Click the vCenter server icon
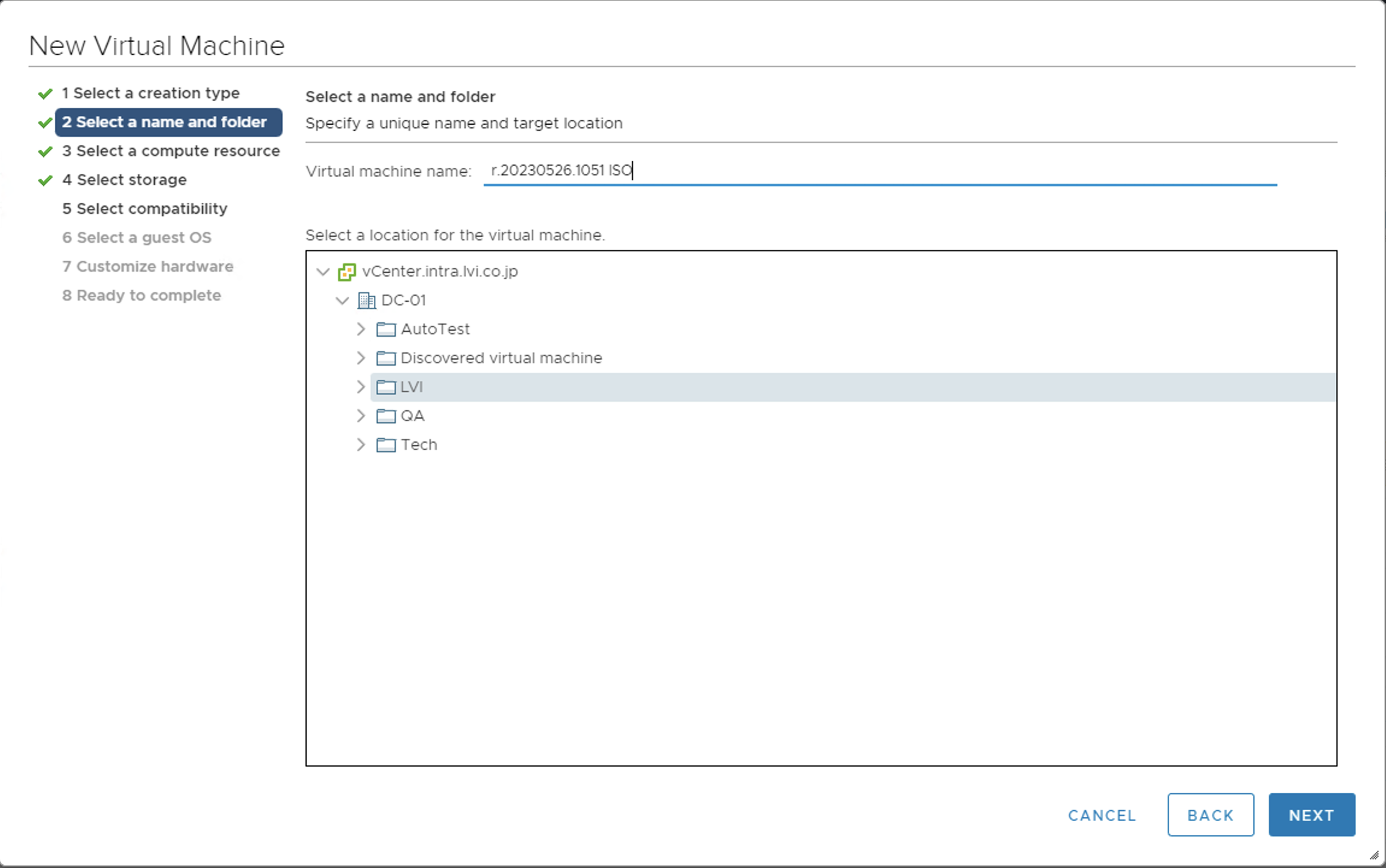Screen dimensions: 1386x868 (346, 272)
